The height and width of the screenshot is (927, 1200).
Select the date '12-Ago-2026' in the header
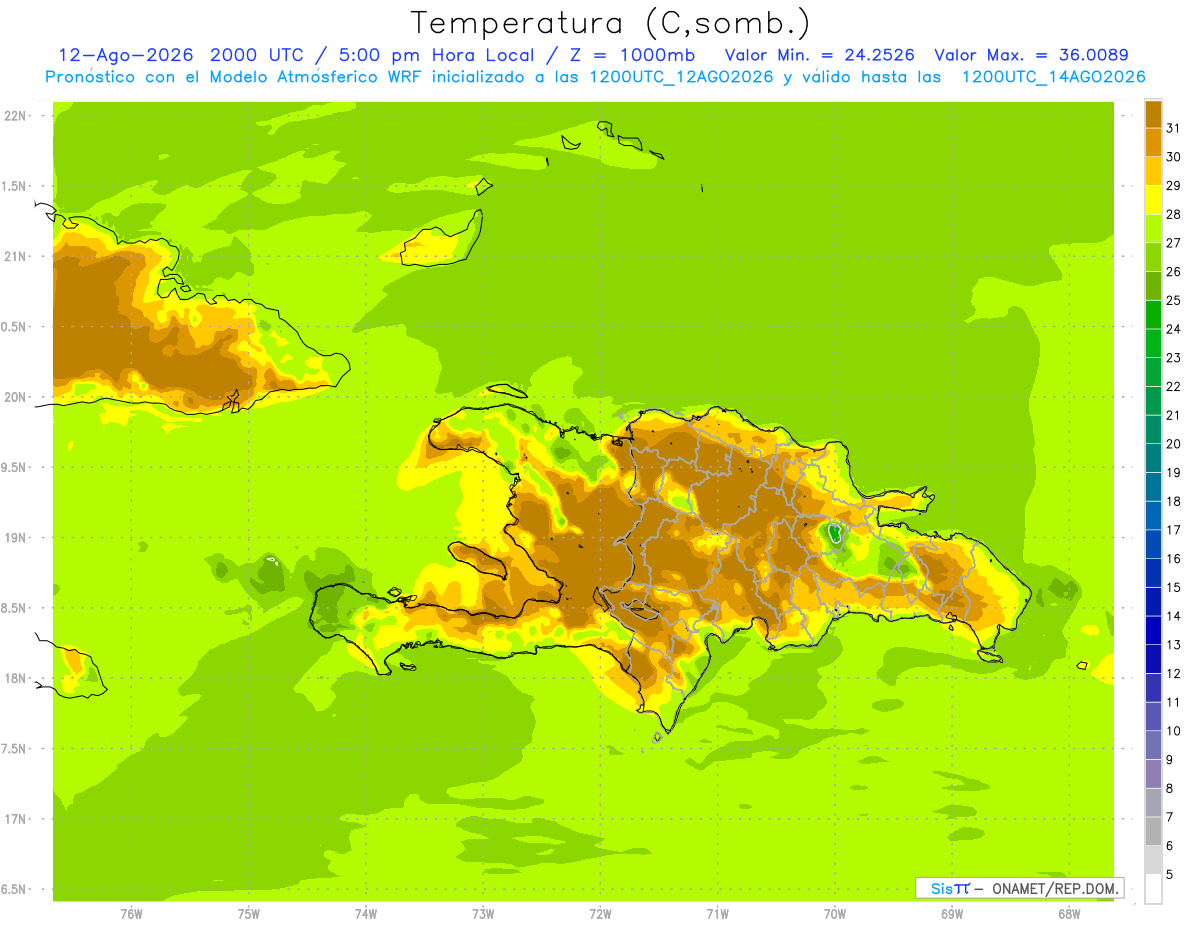(x=126, y=55)
